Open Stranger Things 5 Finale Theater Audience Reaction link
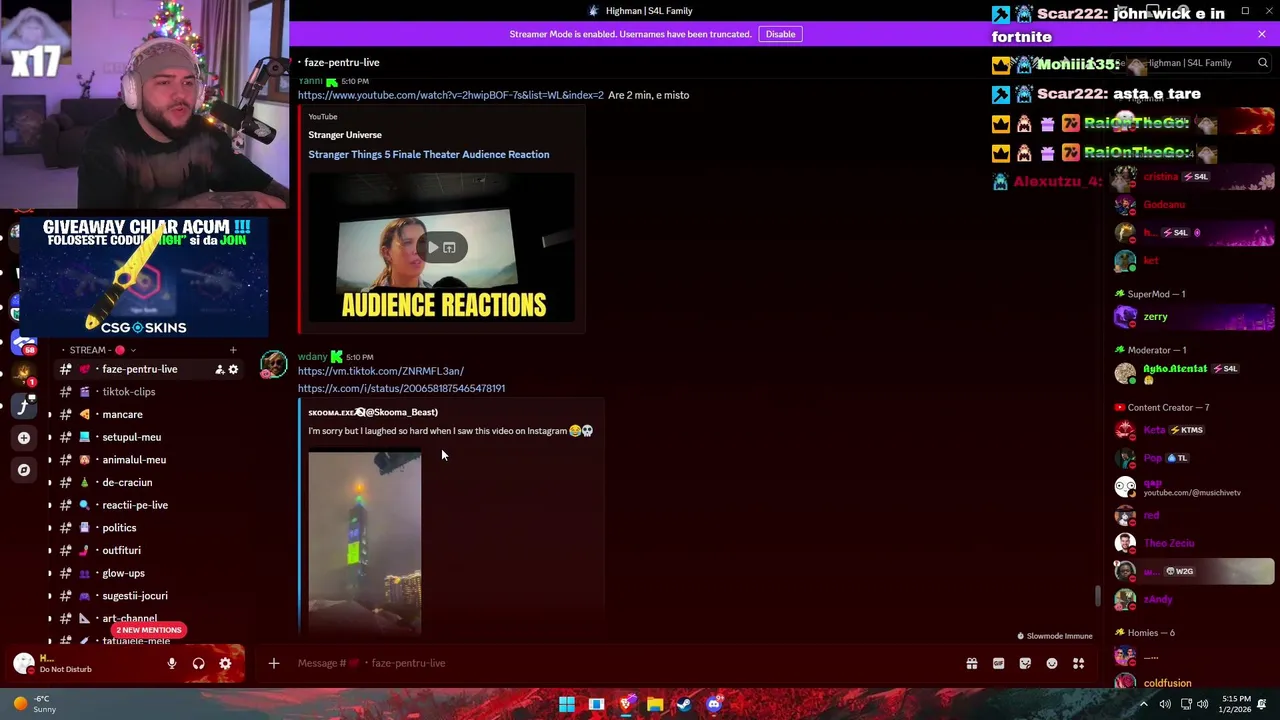The height and width of the screenshot is (720, 1280). 428,154
